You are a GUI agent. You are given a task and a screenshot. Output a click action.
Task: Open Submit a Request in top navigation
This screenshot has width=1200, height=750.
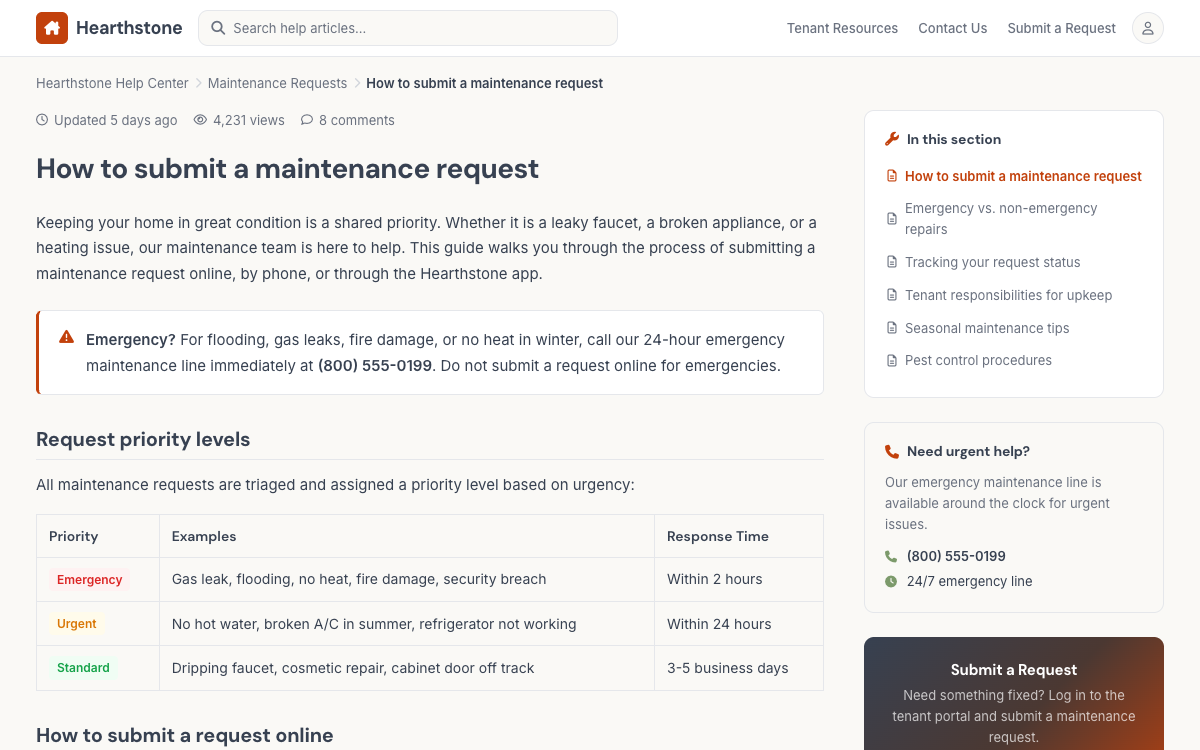1062,28
